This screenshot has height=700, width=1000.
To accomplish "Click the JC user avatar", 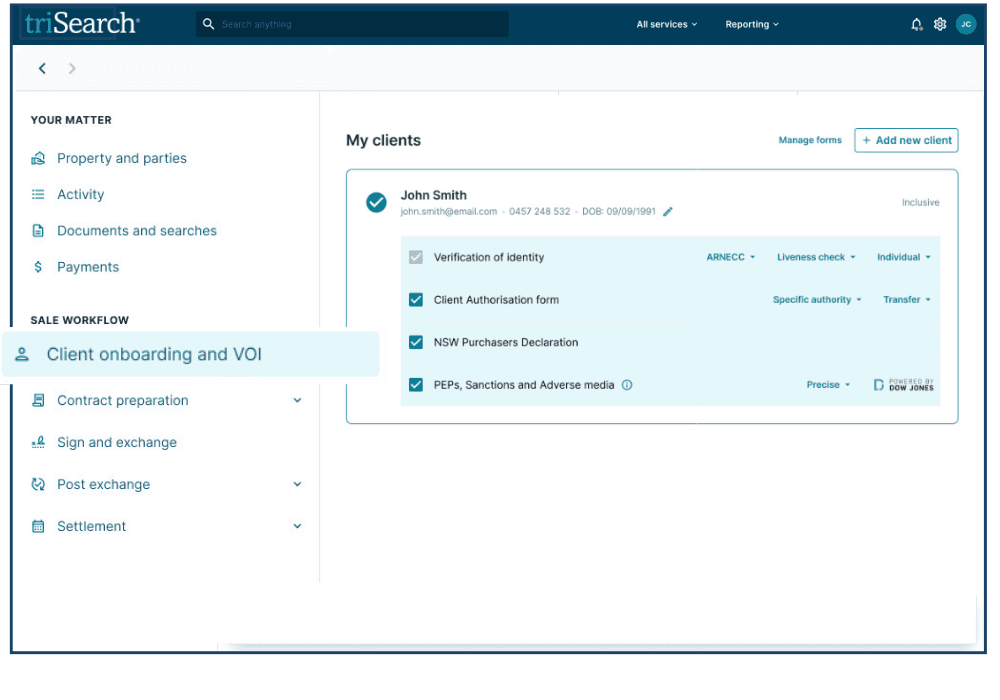I will 965,25.
